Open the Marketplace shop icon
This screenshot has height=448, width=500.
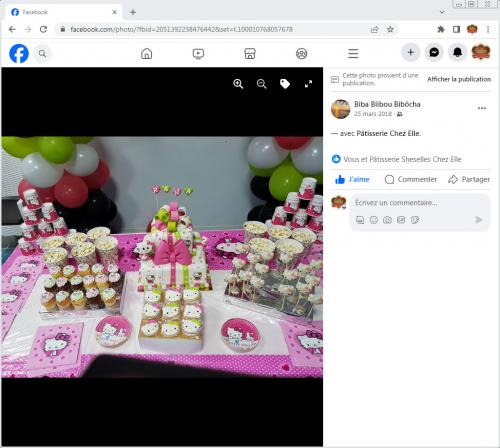[250, 53]
